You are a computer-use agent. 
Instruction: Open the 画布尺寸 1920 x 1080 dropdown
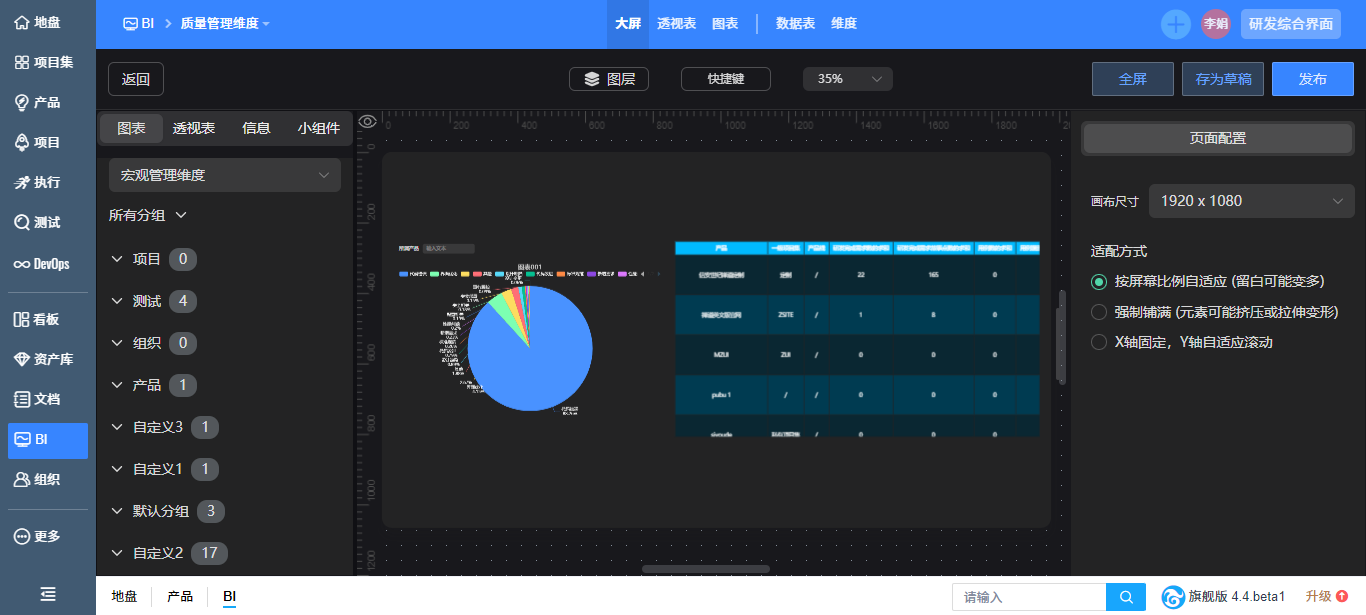(1252, 201)
